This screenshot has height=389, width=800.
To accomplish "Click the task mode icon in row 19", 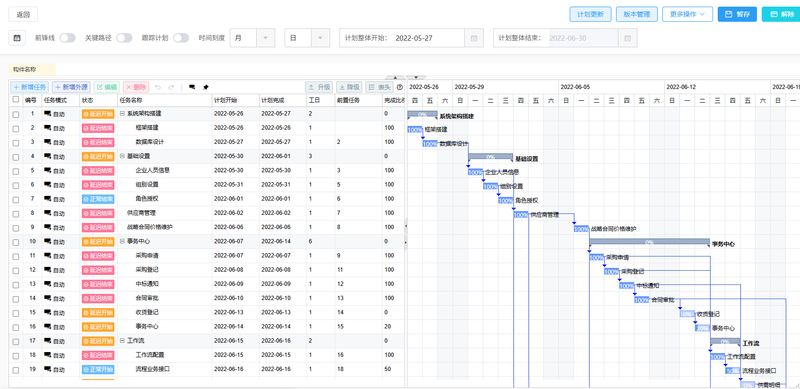I will click(x=48, y=369).
